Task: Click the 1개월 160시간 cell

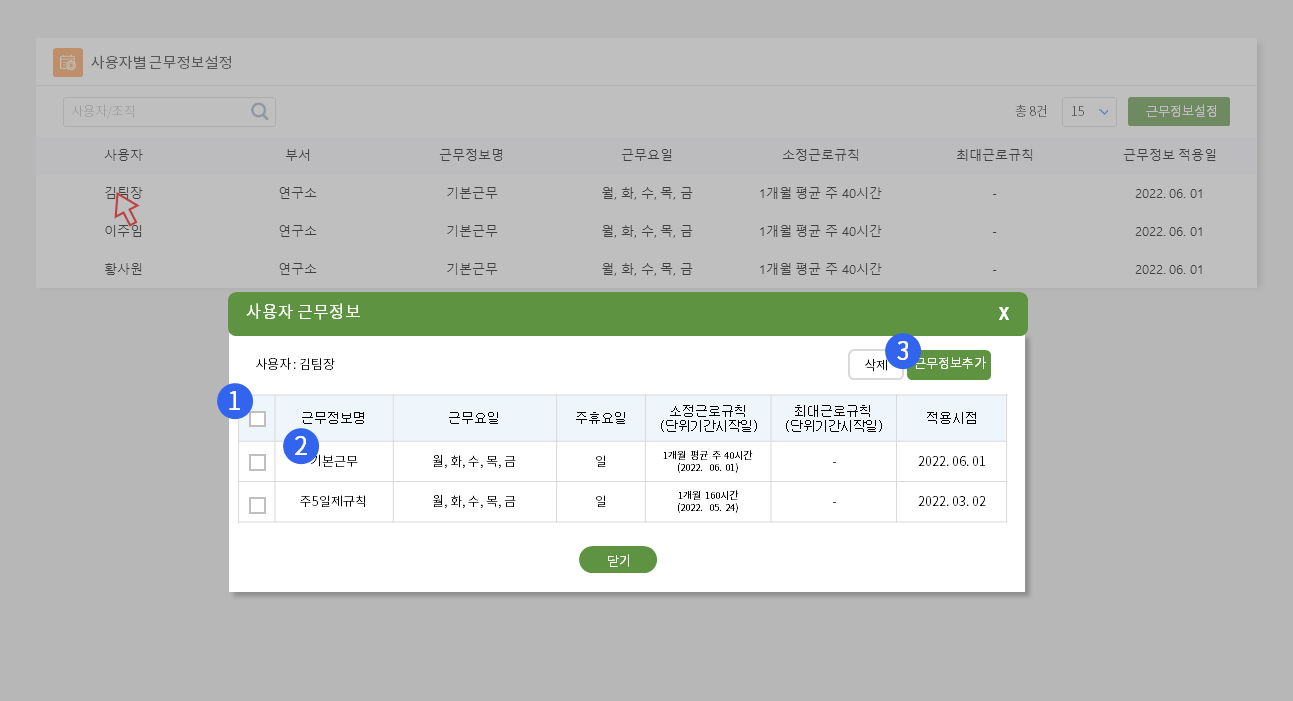Action: point(708,502)
